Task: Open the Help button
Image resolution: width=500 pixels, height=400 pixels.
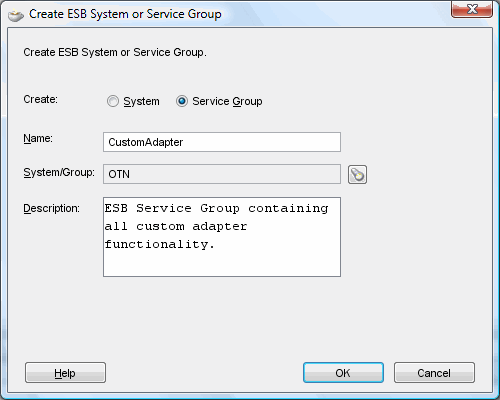Action: coord(65,373)
